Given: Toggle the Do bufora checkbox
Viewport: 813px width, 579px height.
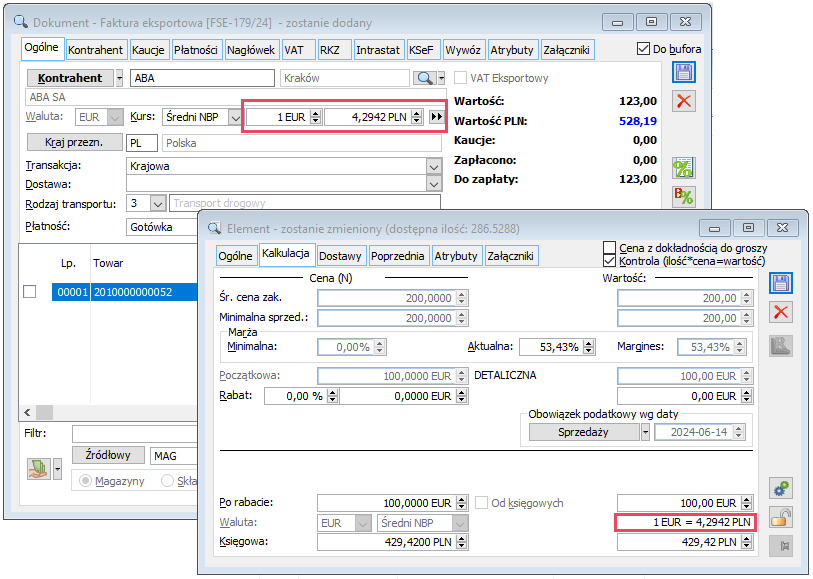Looking at the screenshot, I should [643, 49].
